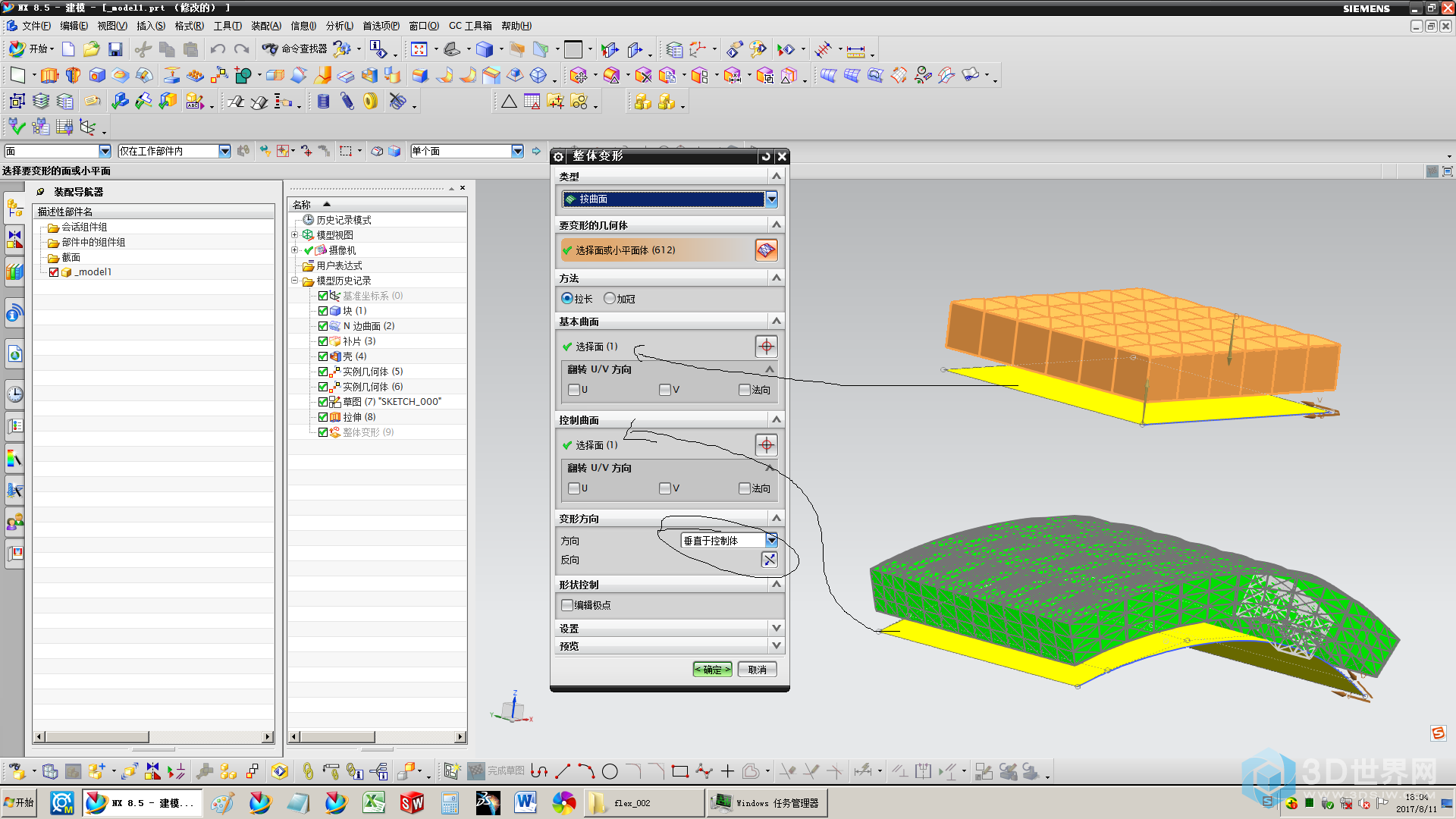Click the dialog settings gear icon
This screenshot has width=1456, height=819.
(x=559, y=156)
